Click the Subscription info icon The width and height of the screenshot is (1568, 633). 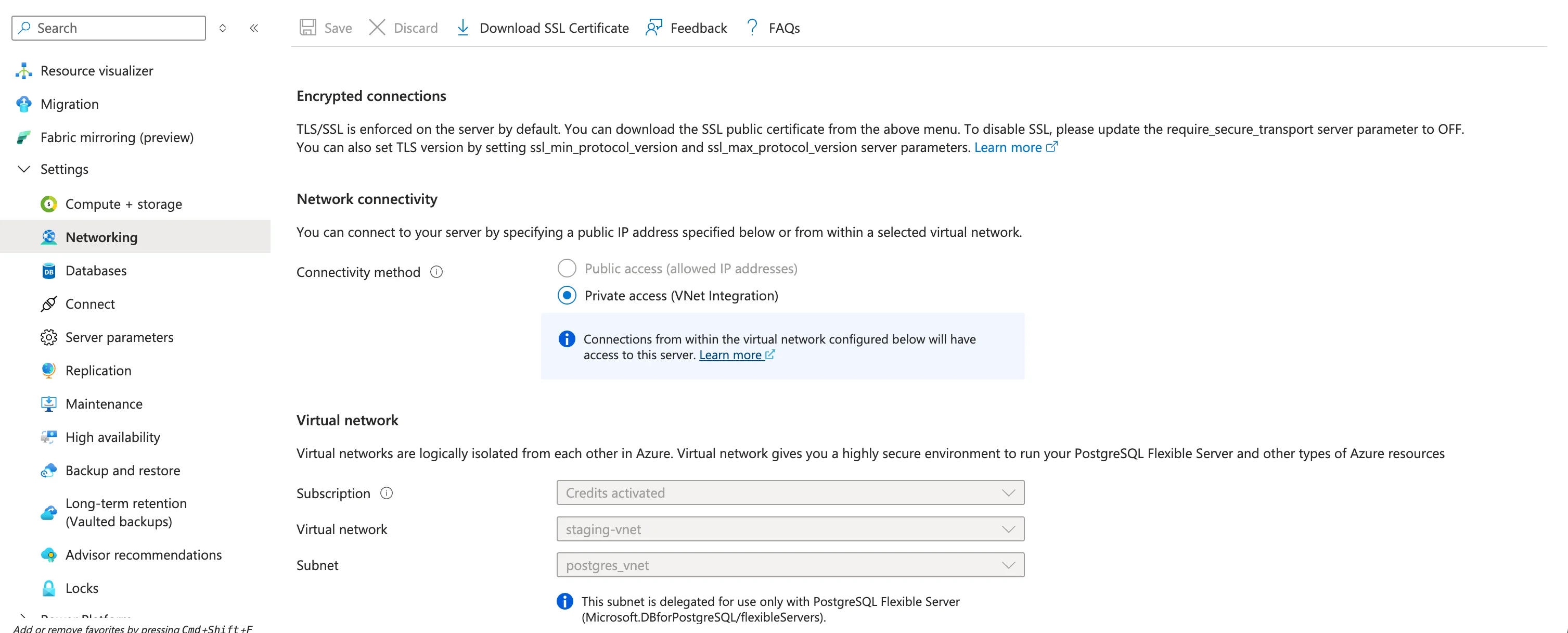[387, 493]
